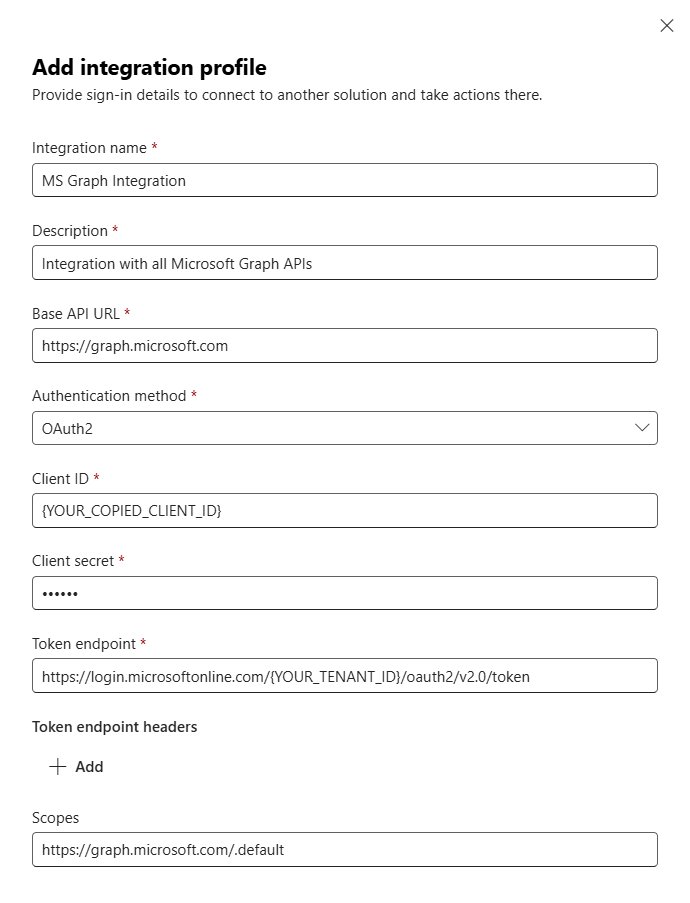Open the Authentication method dropdown
The width and height of the screenshot is (690, 903).
(345, 427)
